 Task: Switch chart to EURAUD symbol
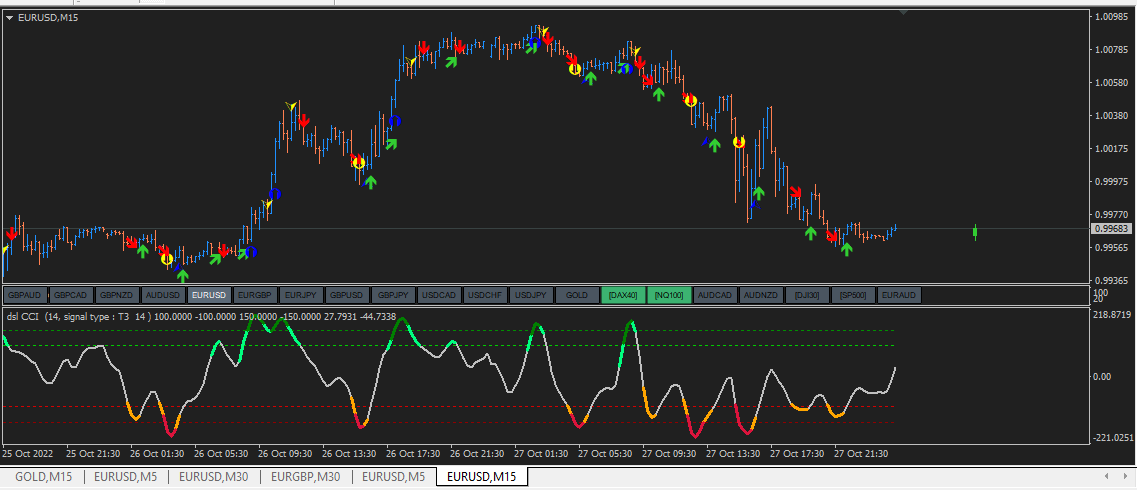pos(898,295)
